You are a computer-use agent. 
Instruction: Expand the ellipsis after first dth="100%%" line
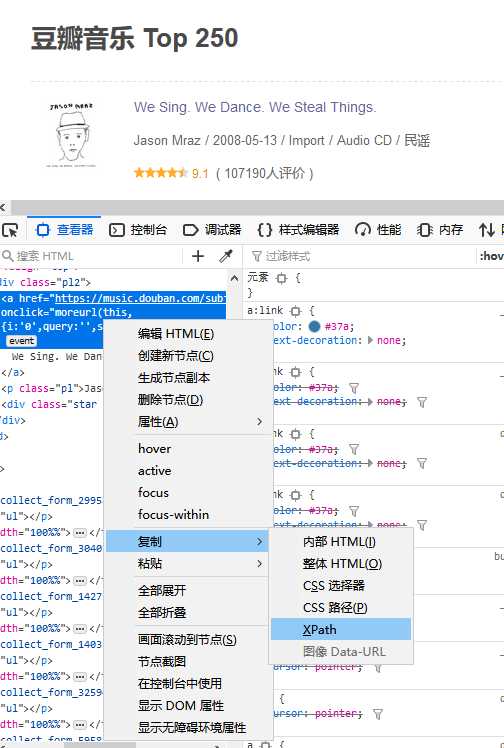point(80,532)
